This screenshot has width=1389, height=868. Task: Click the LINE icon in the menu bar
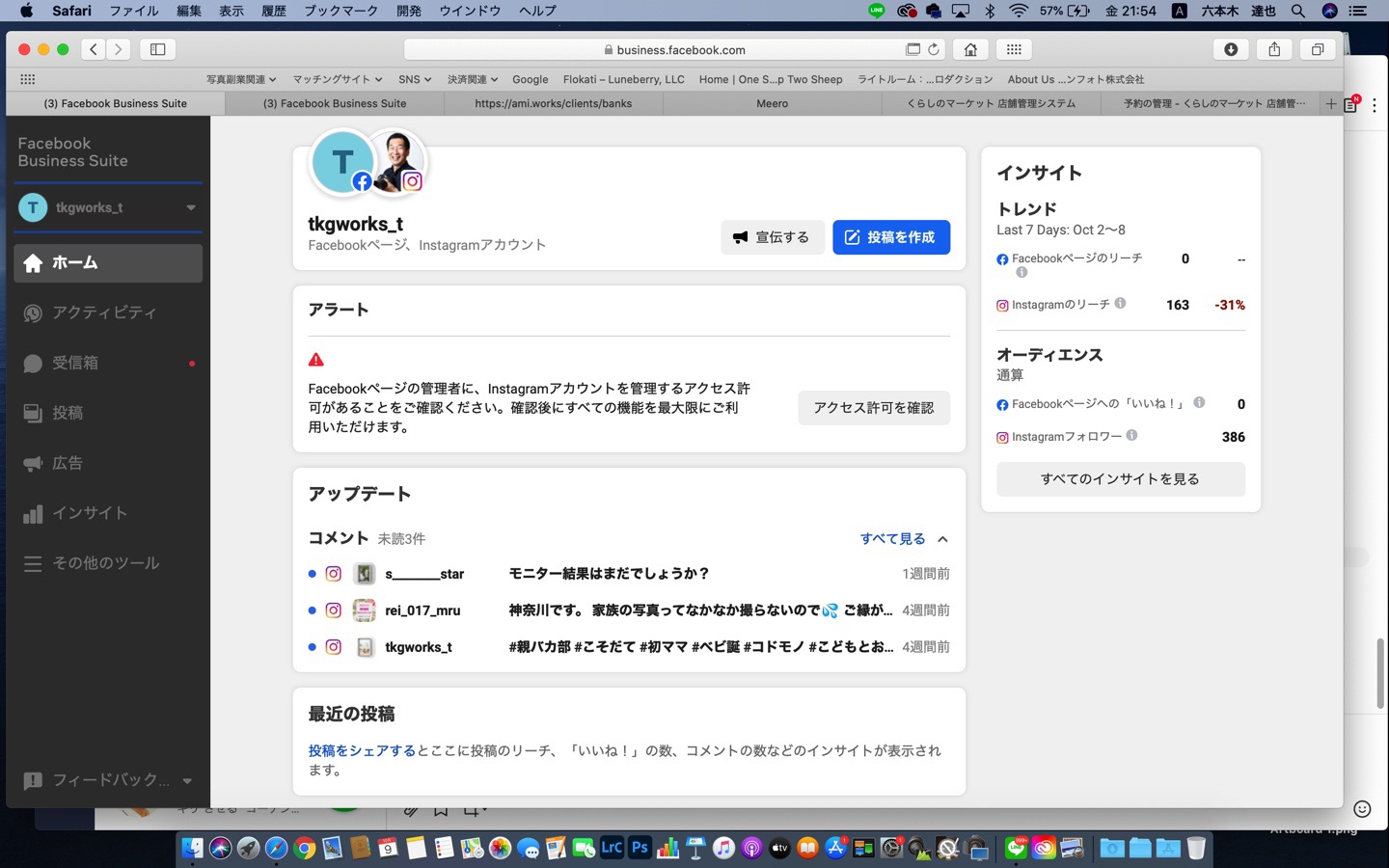point(876,11)
